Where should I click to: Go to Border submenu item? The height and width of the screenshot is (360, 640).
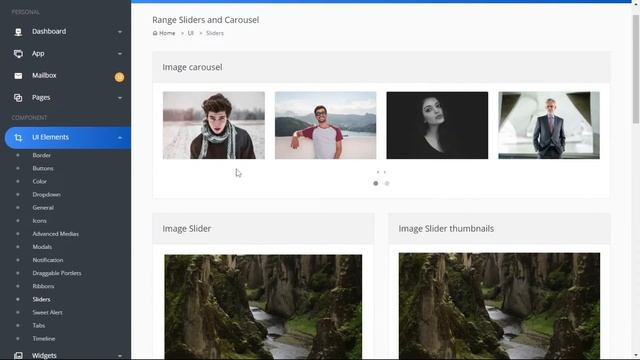pyautogui.click(x=42, y=156)
